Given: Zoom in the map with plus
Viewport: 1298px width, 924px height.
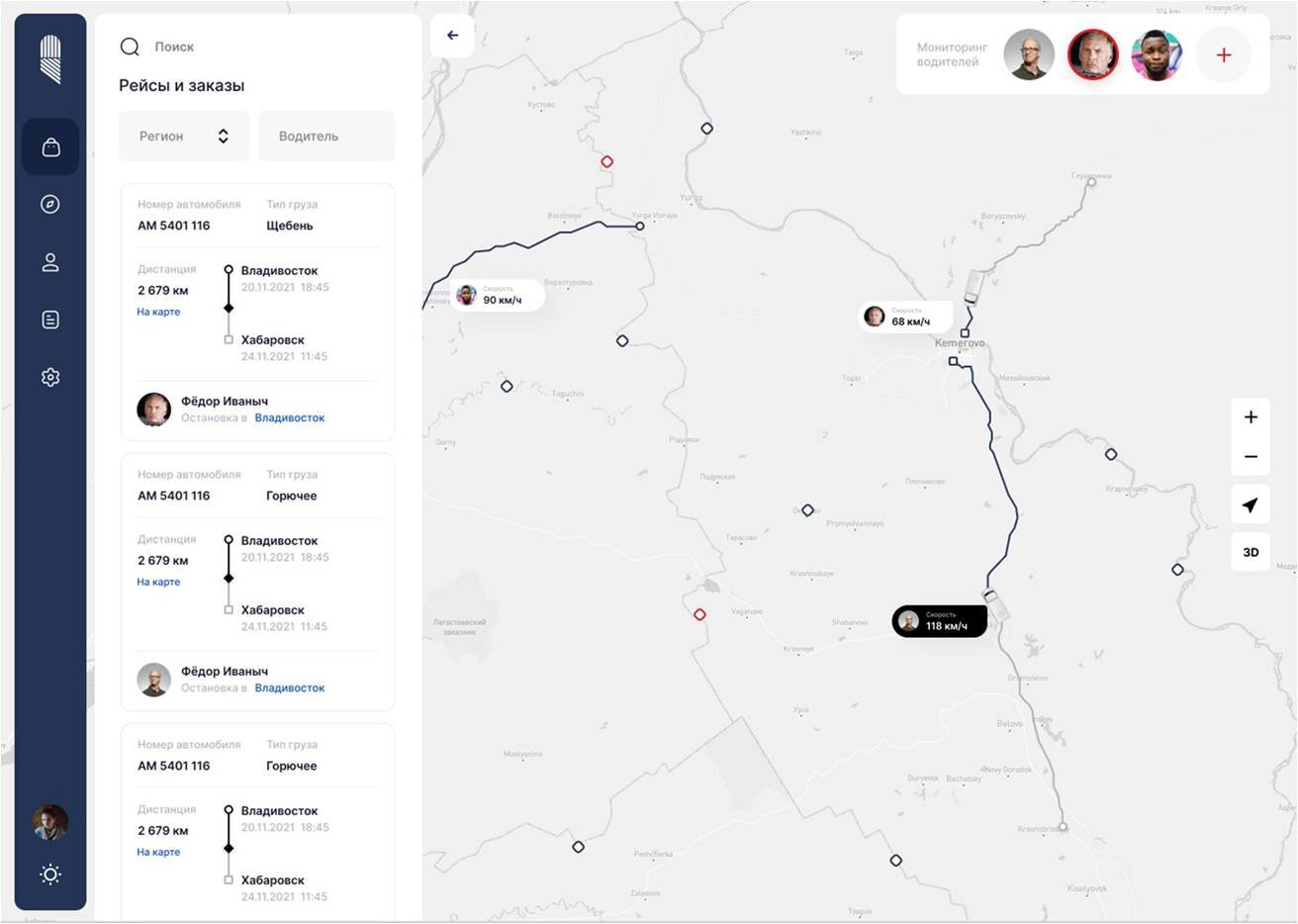Looking at the screenshot, I should pyautogui.click(x=1251, y=416).
